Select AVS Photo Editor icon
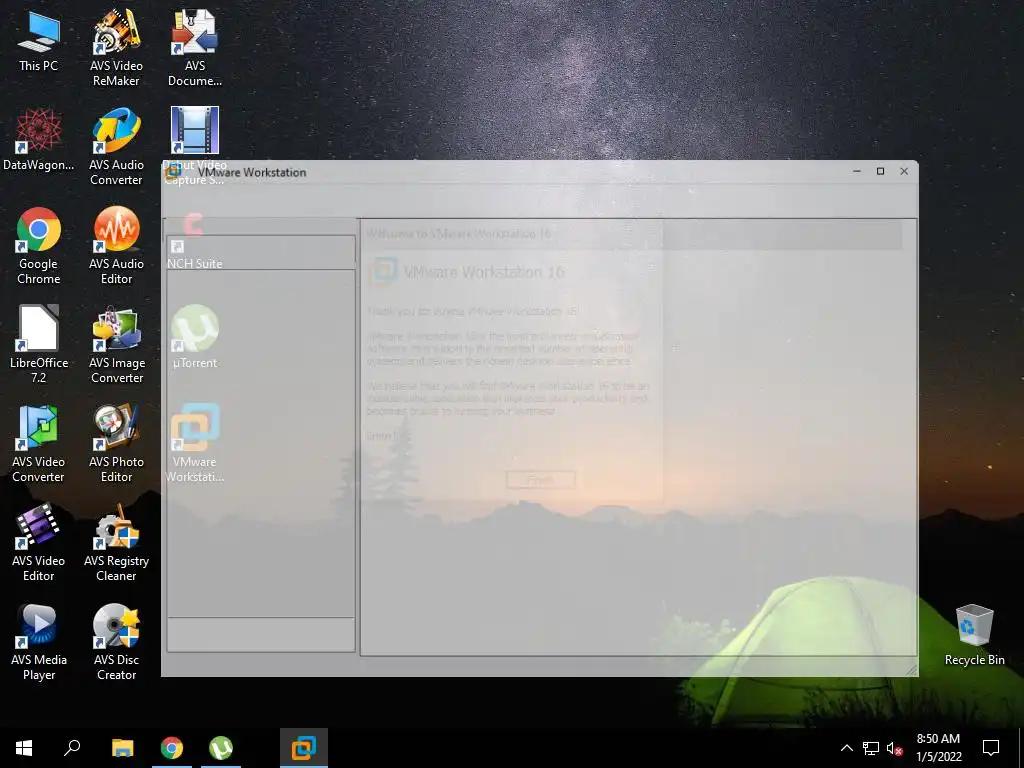The width and height of the screenshot is (1024, 768). 116,444
